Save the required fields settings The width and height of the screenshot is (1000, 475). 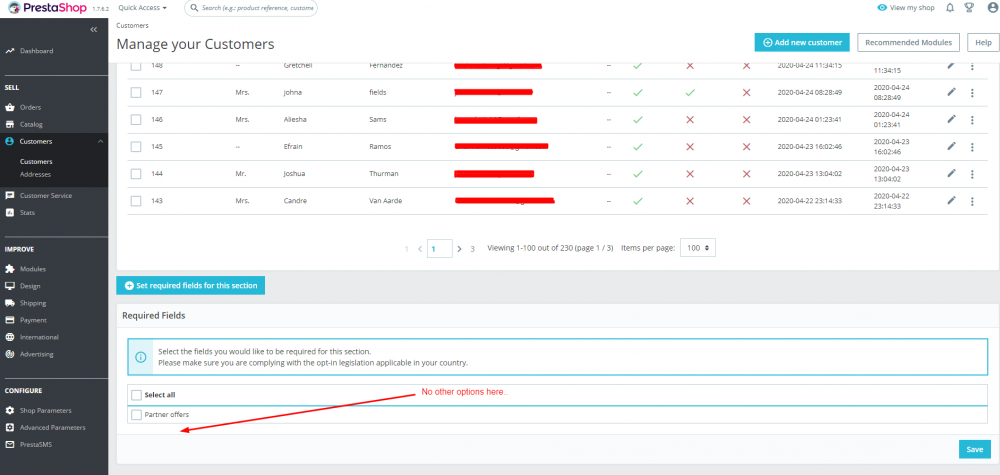click(974, 449)
